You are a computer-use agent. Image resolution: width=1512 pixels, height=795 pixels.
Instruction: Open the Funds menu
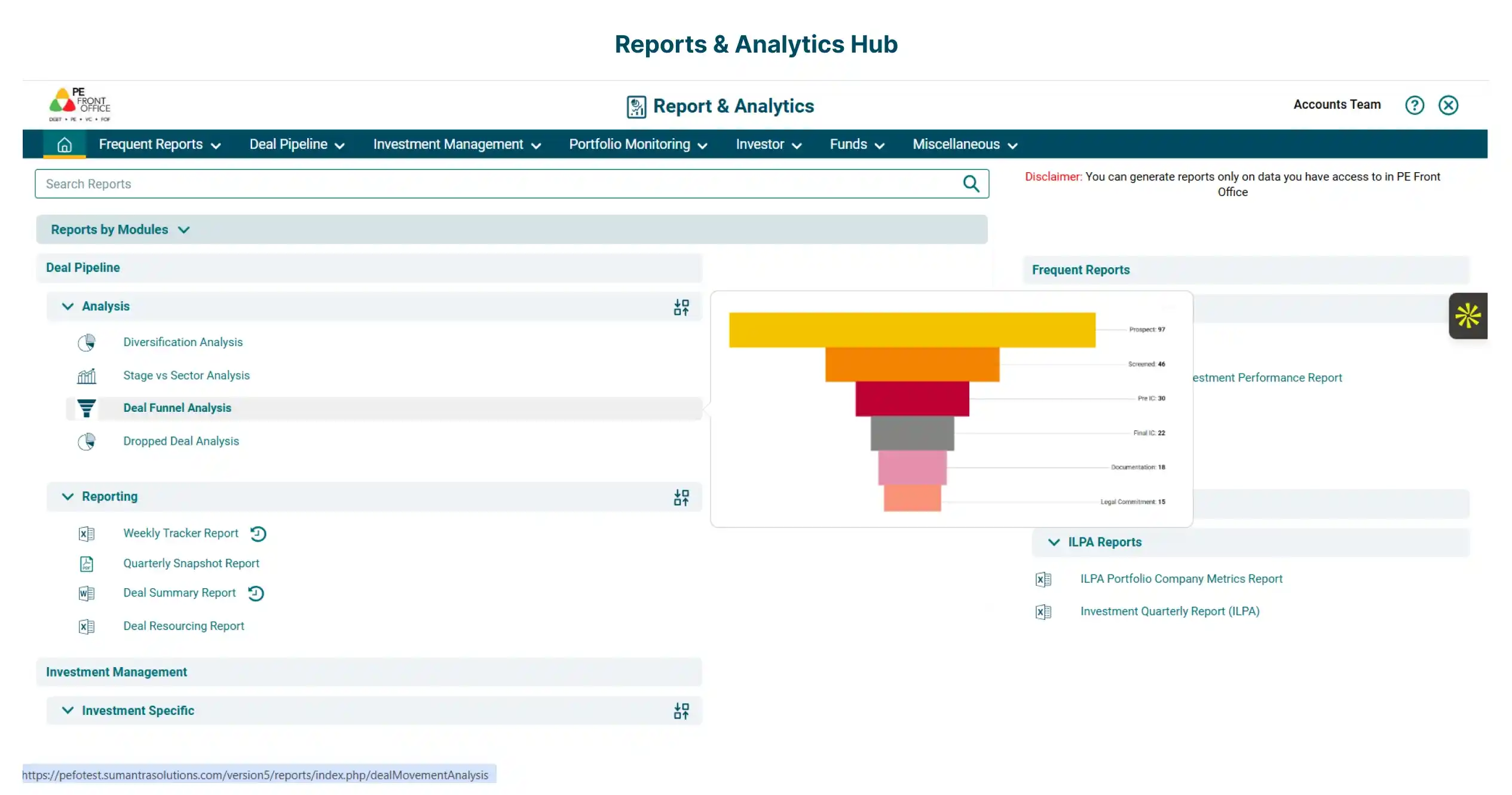click(x=857, y=145)
